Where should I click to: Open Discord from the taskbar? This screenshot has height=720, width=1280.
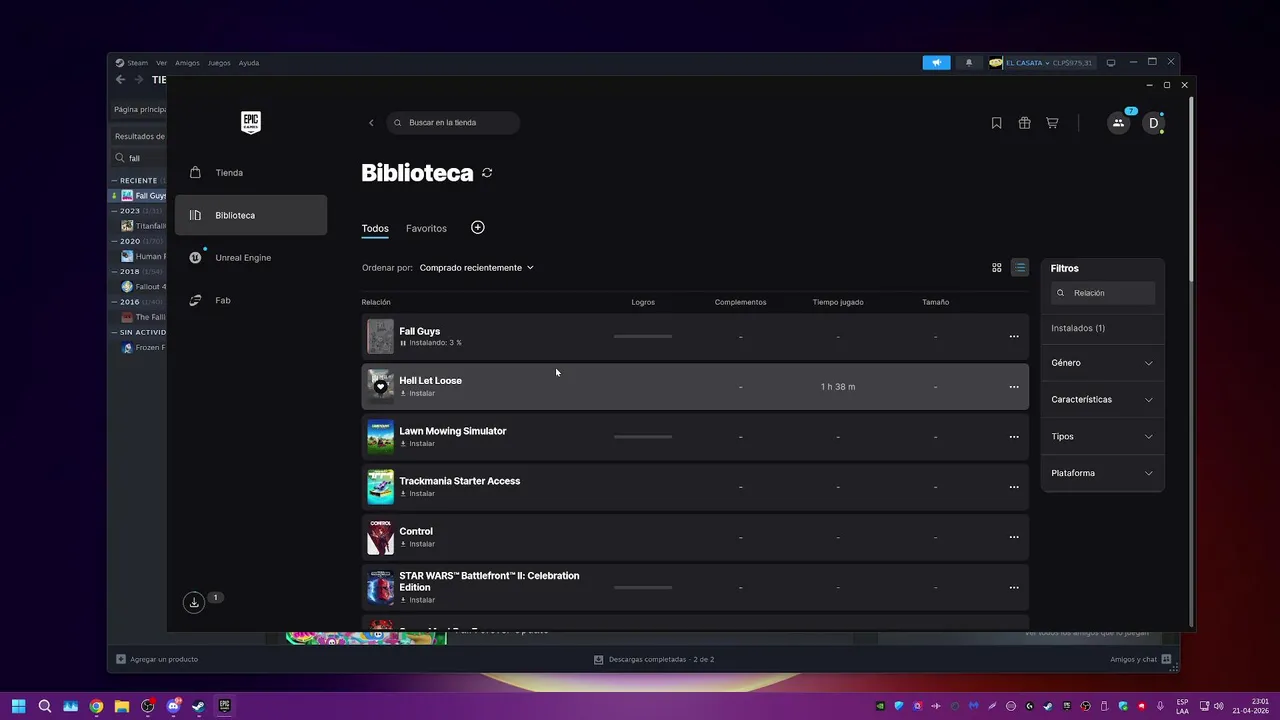click(x=173, y=706)
